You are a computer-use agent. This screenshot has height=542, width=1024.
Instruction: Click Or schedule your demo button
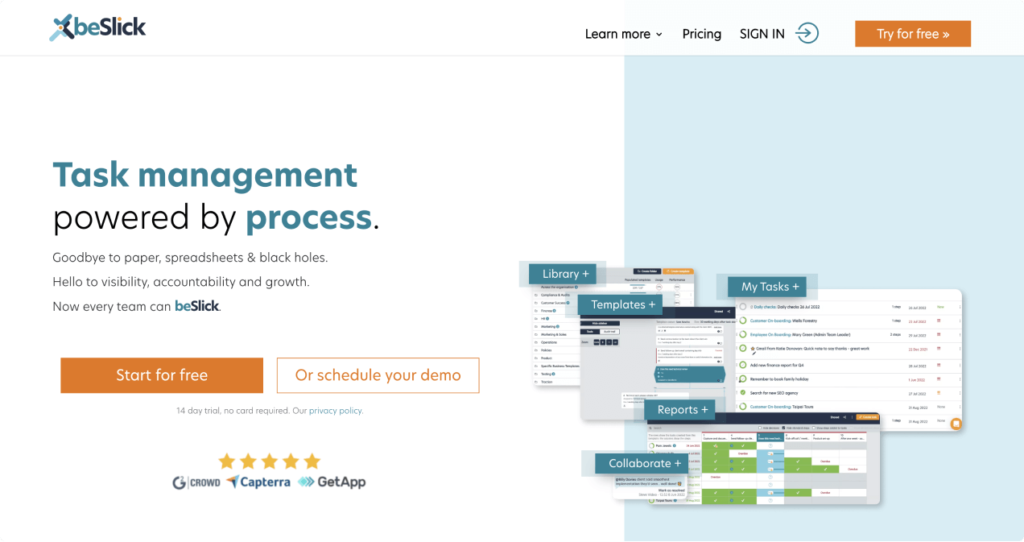(x=378, y=375)
